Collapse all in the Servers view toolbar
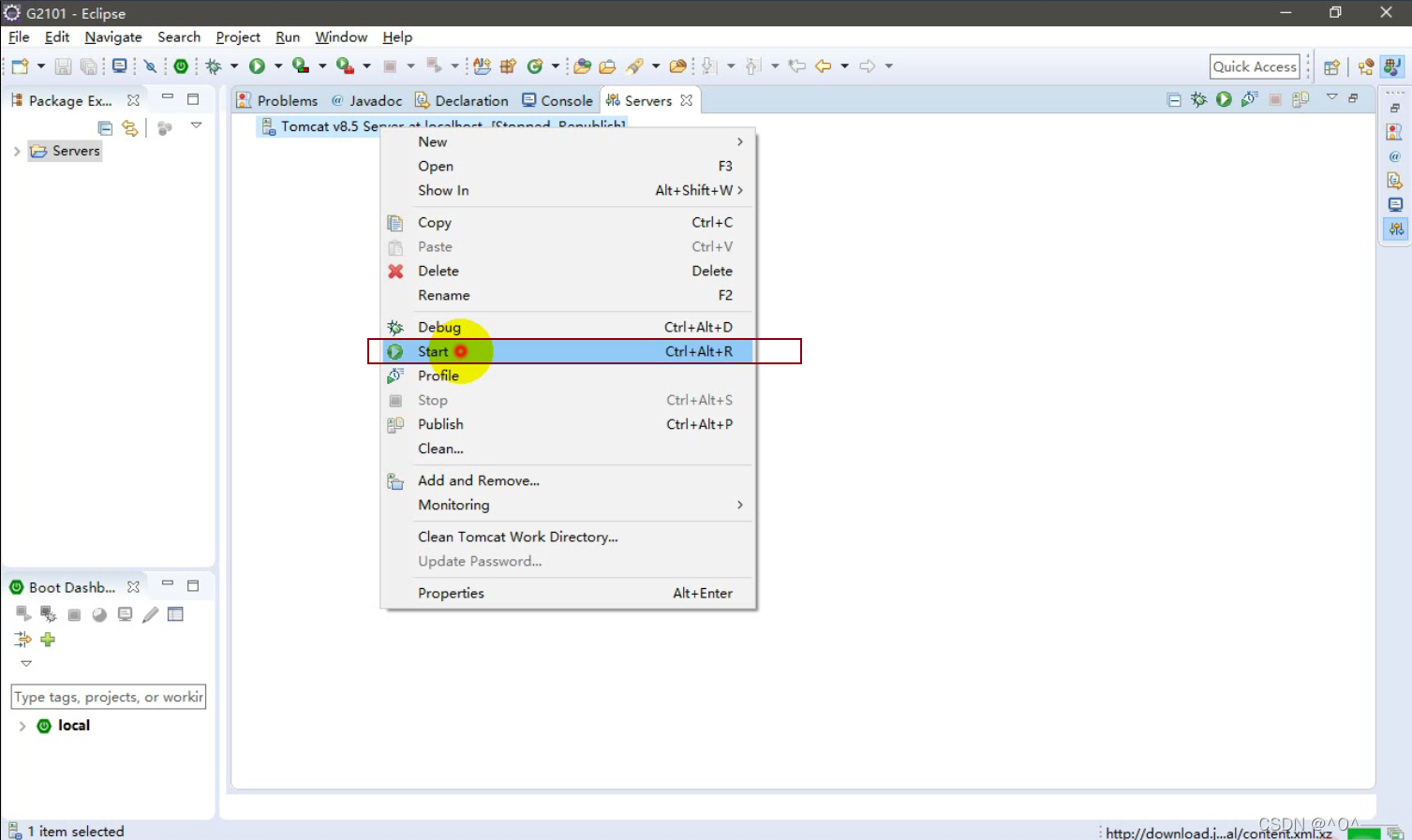This screenshot has height=840, width=1412. point(1174,99)
